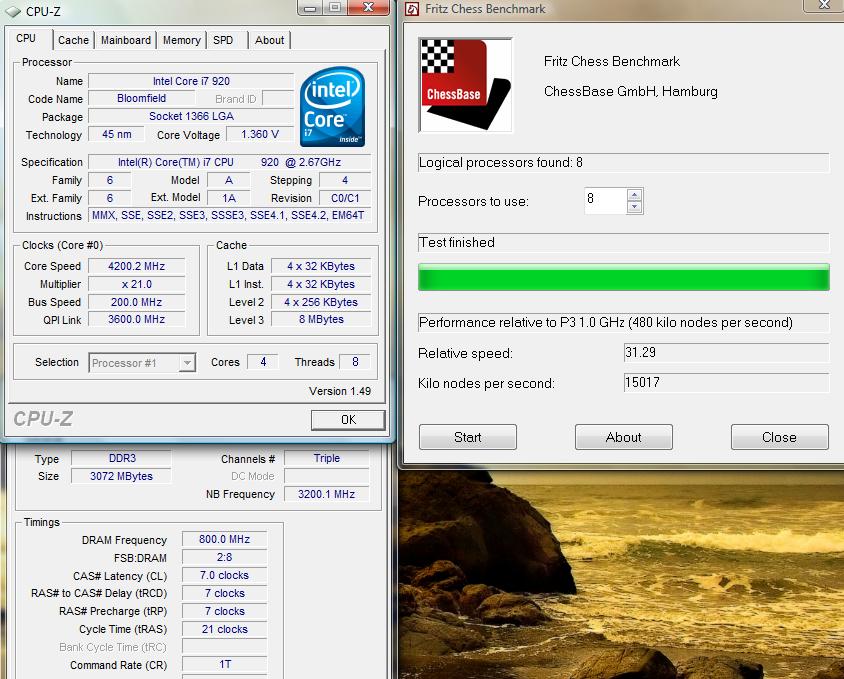Viewport: 844px width, 679px height.
Task: Click the Bus Speed value 200.0 MHz
Action: (x=136, y=302)
